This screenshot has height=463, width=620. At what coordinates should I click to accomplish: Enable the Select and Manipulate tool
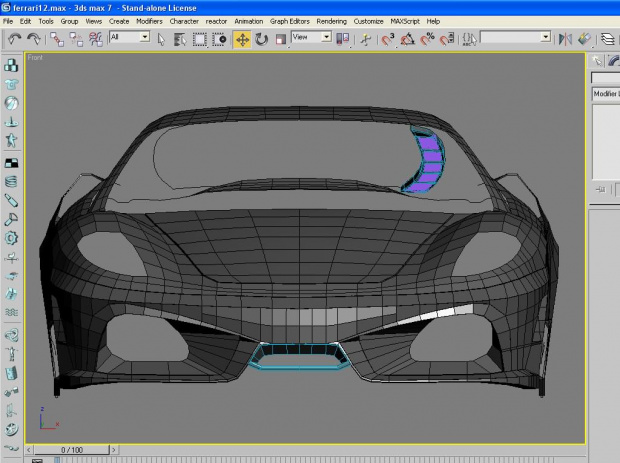366,39
